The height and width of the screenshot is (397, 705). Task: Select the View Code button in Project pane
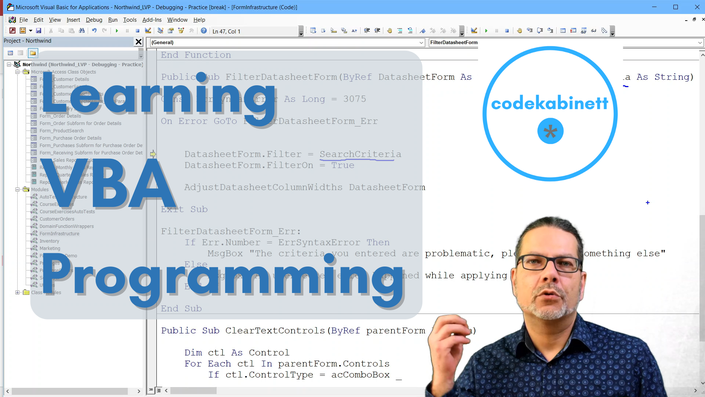tap(10, 53)
